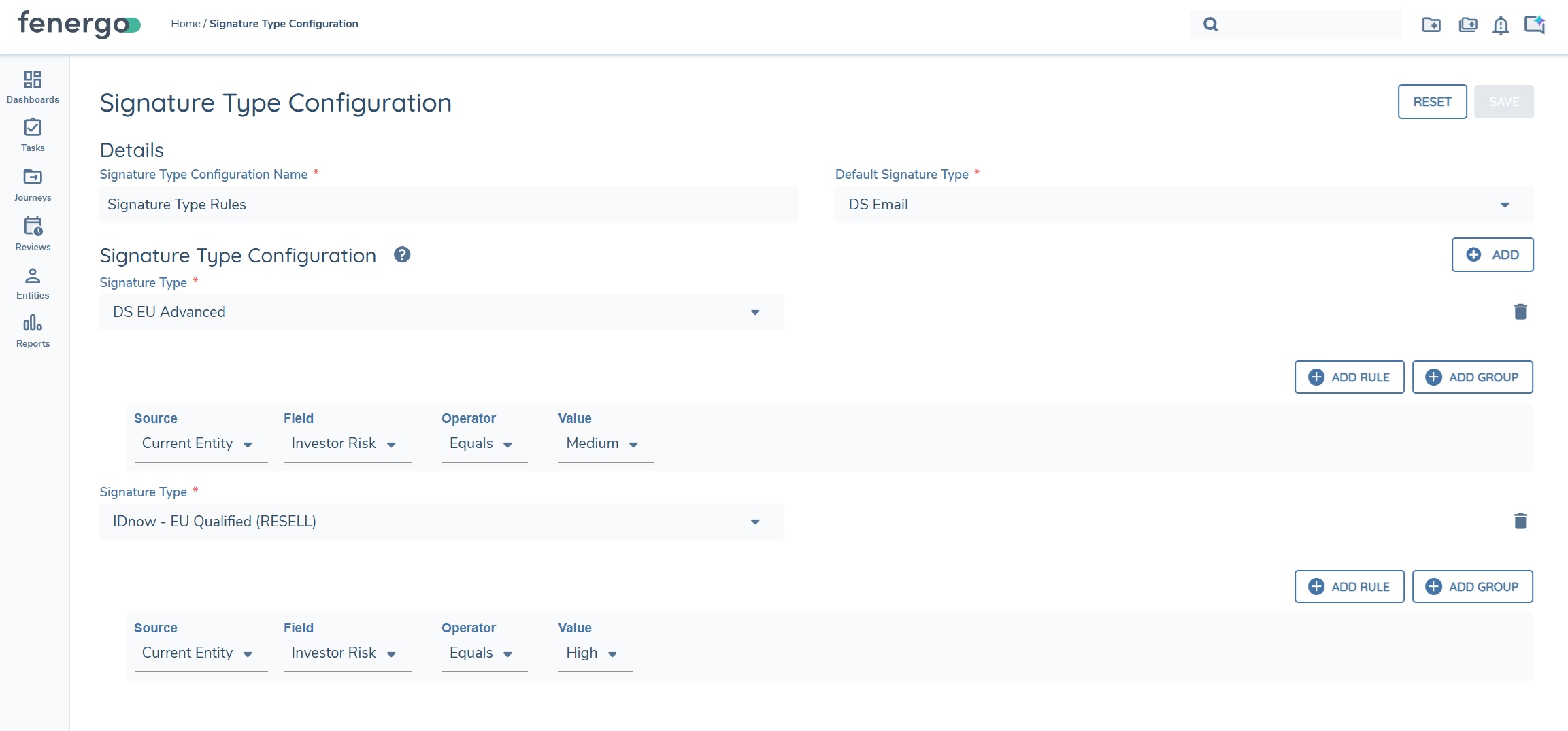The width and height of the screenshot is (1568, 731).
Task: Click ADD GROUP under IDnow EU Qualified
Action: 1472,587
